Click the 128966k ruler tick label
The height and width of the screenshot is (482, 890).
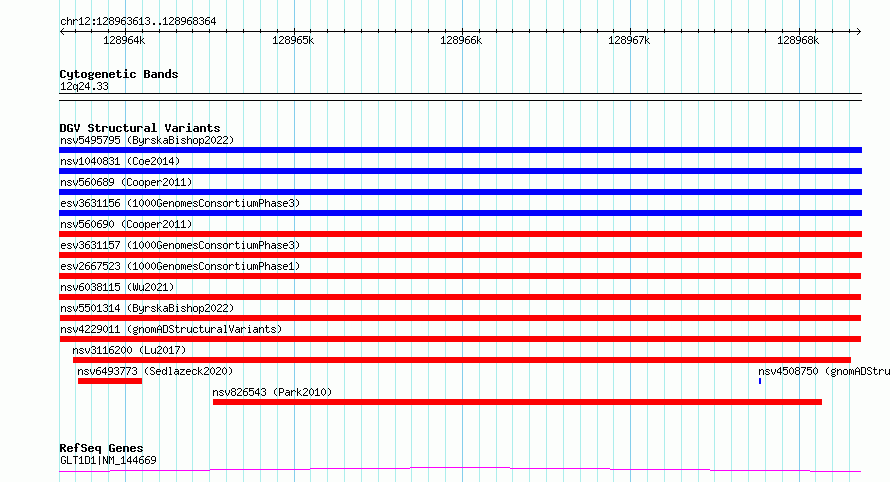(x=461, y=40)
